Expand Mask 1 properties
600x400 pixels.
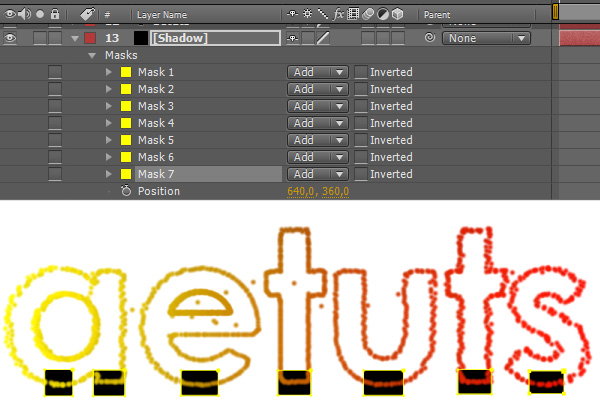109,72
